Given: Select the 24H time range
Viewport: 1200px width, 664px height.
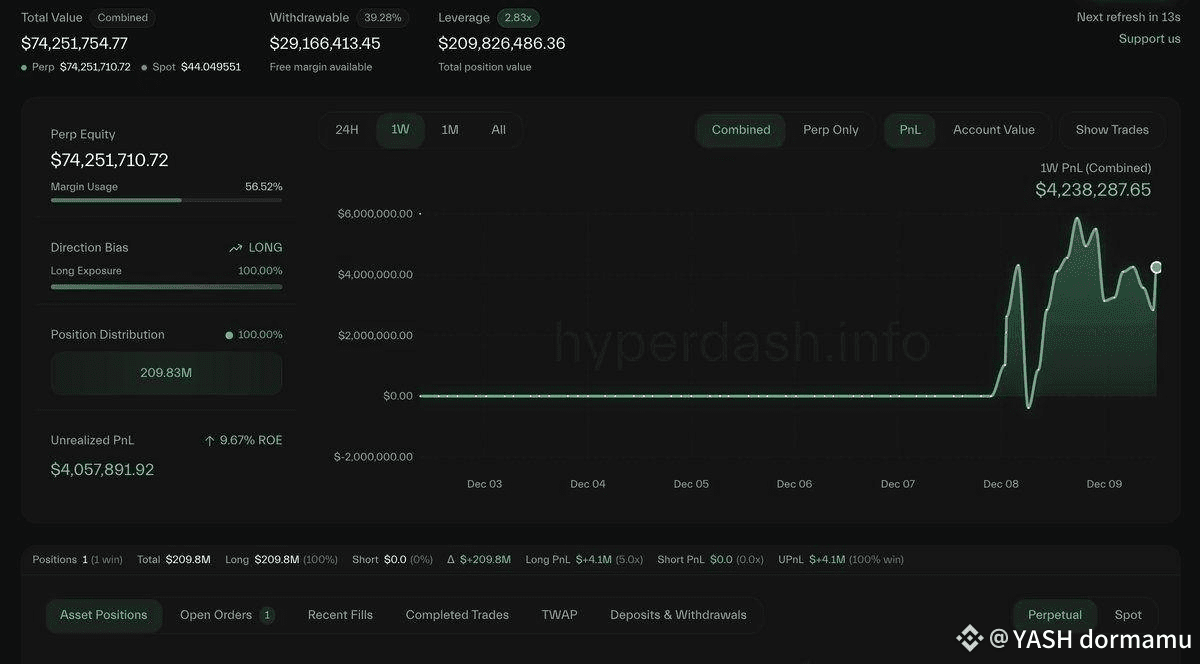Looking at the screenshot, I should pyautogui.click(x=347, y=130).
